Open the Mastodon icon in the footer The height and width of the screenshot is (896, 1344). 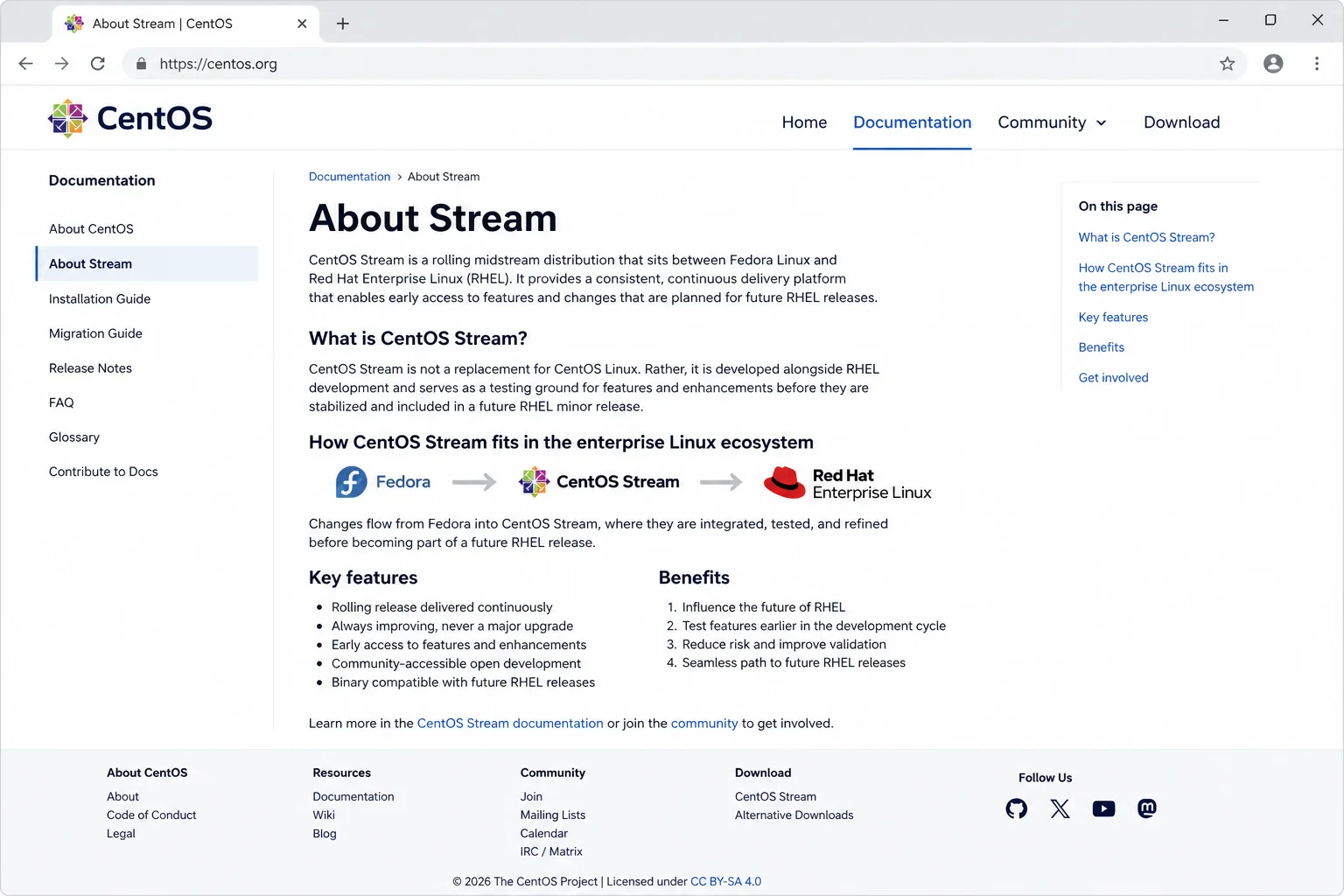1147,808
